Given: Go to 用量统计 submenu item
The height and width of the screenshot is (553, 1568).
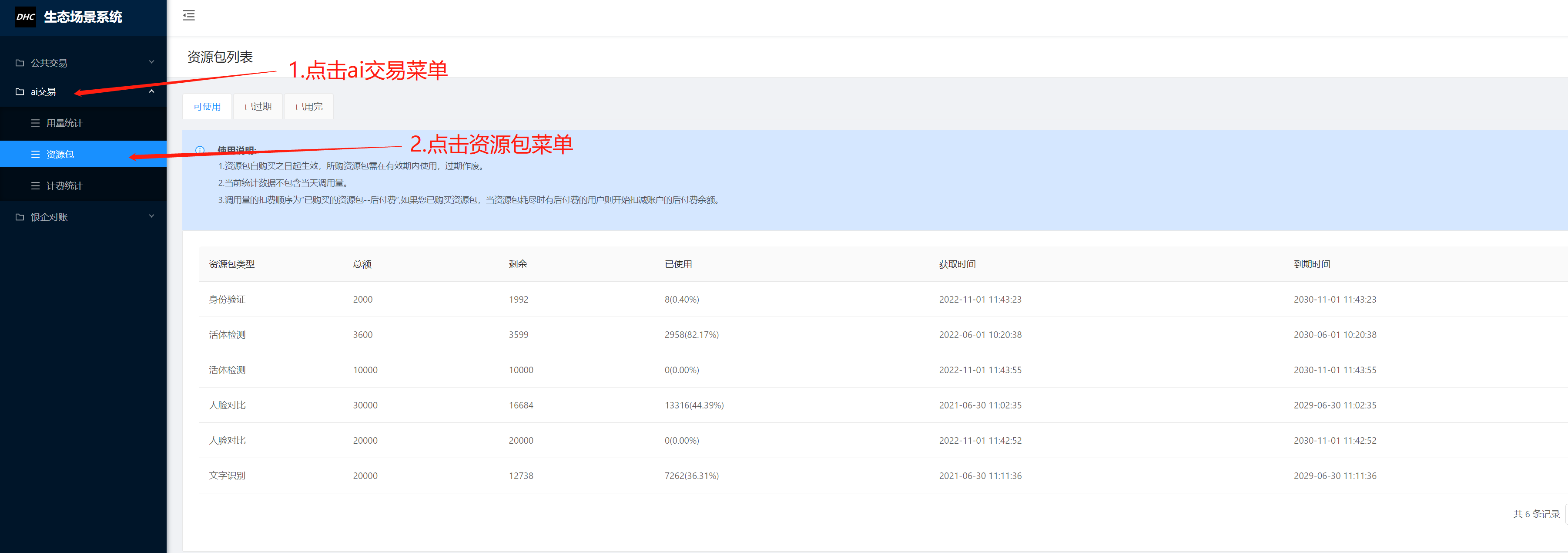Looking at the screenshot, I should tap(84, 123).
